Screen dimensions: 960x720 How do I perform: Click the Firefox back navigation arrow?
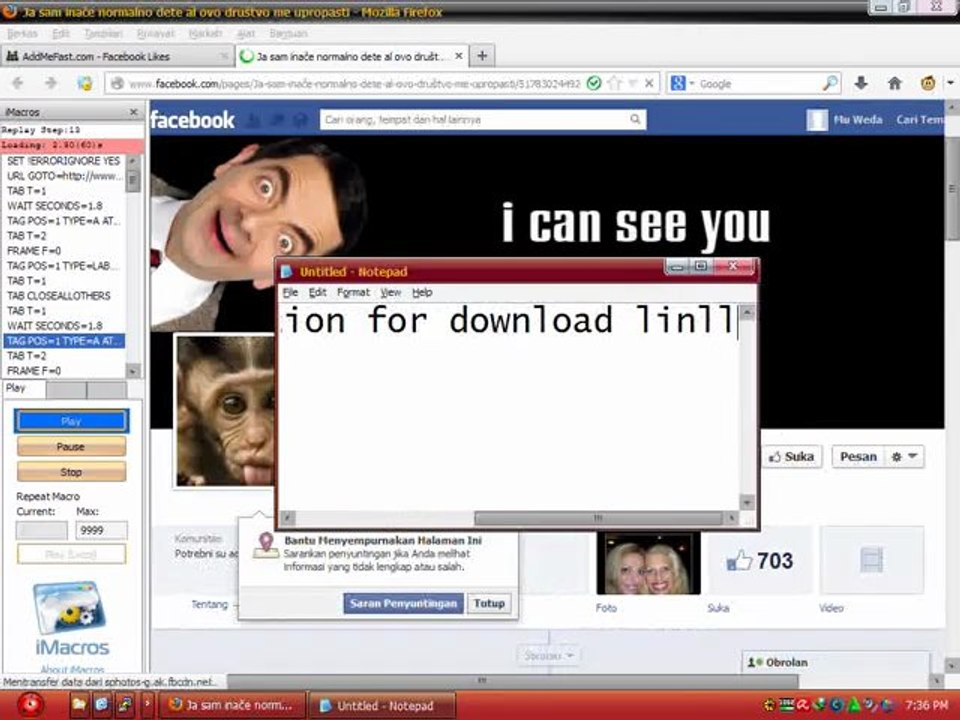pyautogui.click(x=18, y=83)
